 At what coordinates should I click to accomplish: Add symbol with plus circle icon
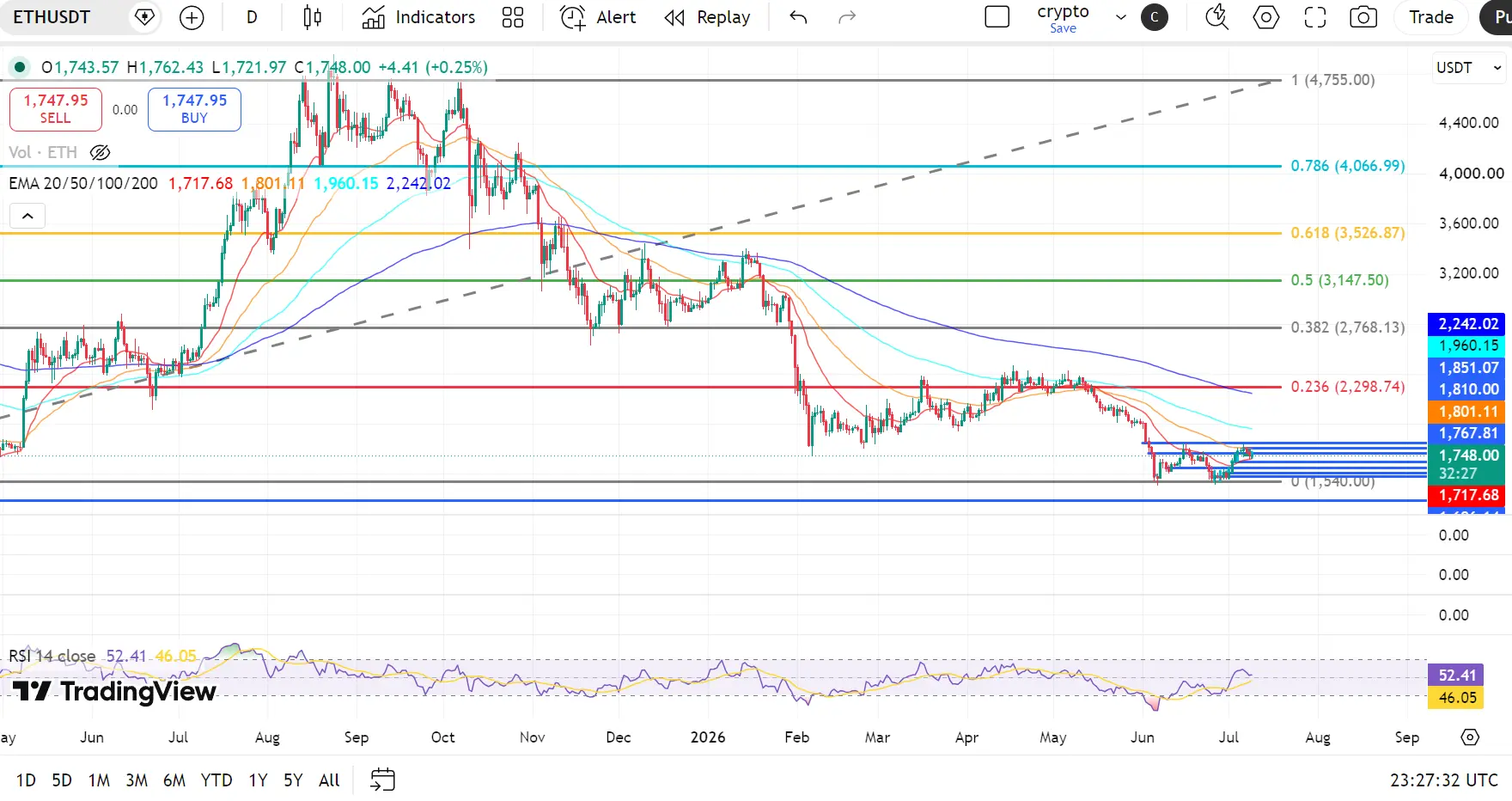[192, 17]
